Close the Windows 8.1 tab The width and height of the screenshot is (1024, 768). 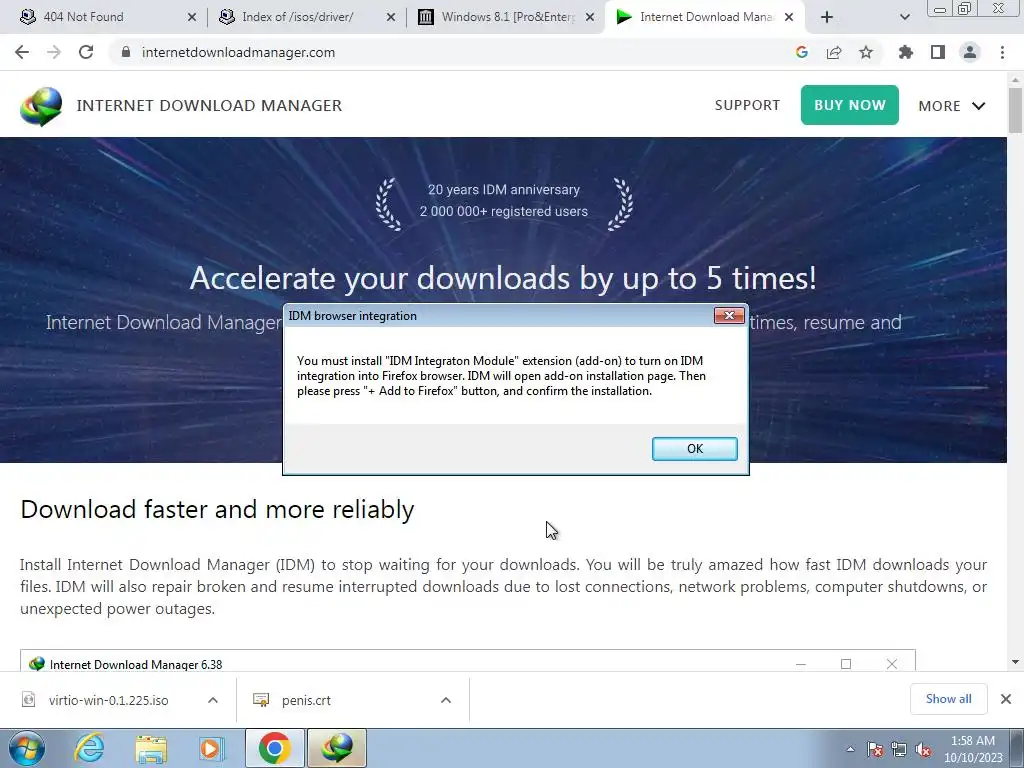pyautogui.click(x=590, y=18)
